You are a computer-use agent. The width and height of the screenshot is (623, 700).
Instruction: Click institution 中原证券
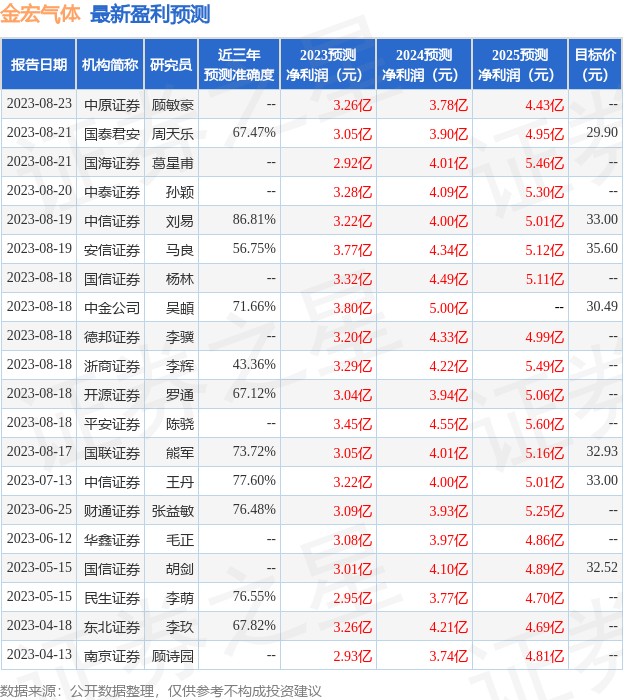click(x=112, y=105)
